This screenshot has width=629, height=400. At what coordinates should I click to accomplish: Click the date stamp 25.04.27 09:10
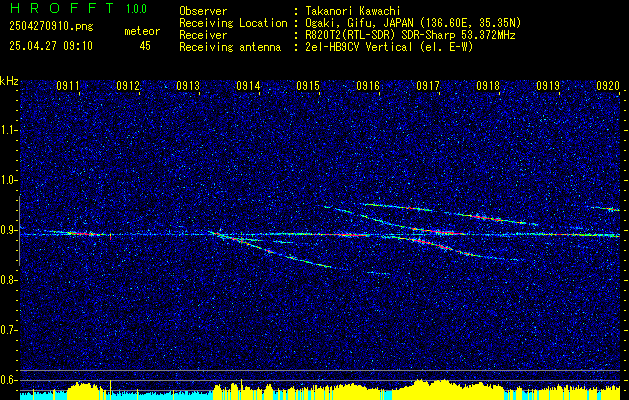[x=51, y=46]
